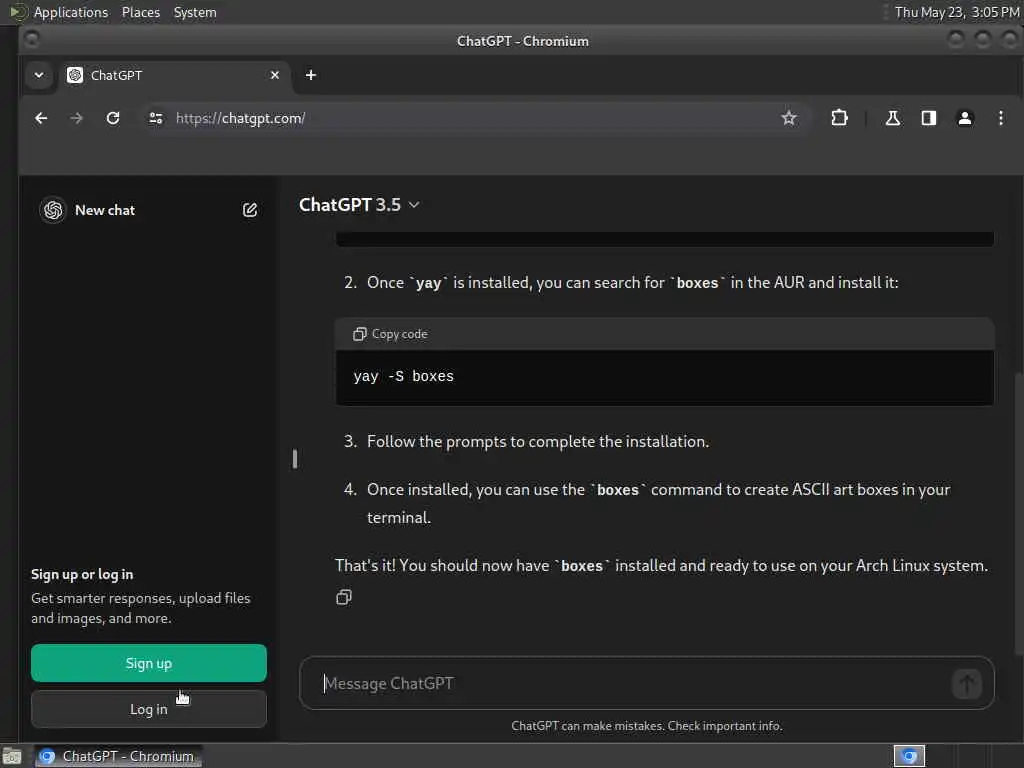Open Chromium three-dot menu
Viewport: 1024px width, 768px height.
click(x=1000, y=118)
